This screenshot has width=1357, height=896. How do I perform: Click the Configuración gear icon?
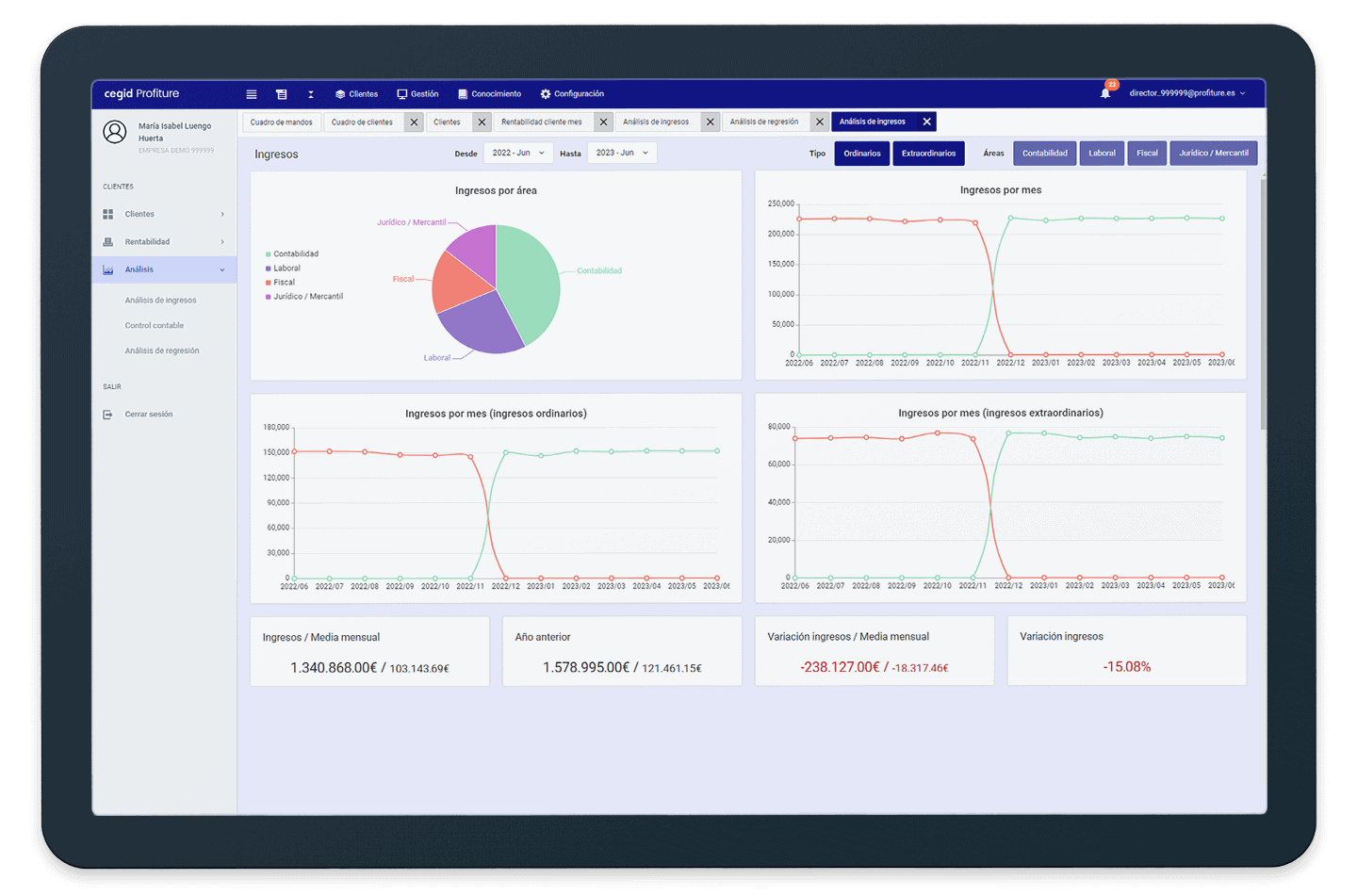(546, 94)
